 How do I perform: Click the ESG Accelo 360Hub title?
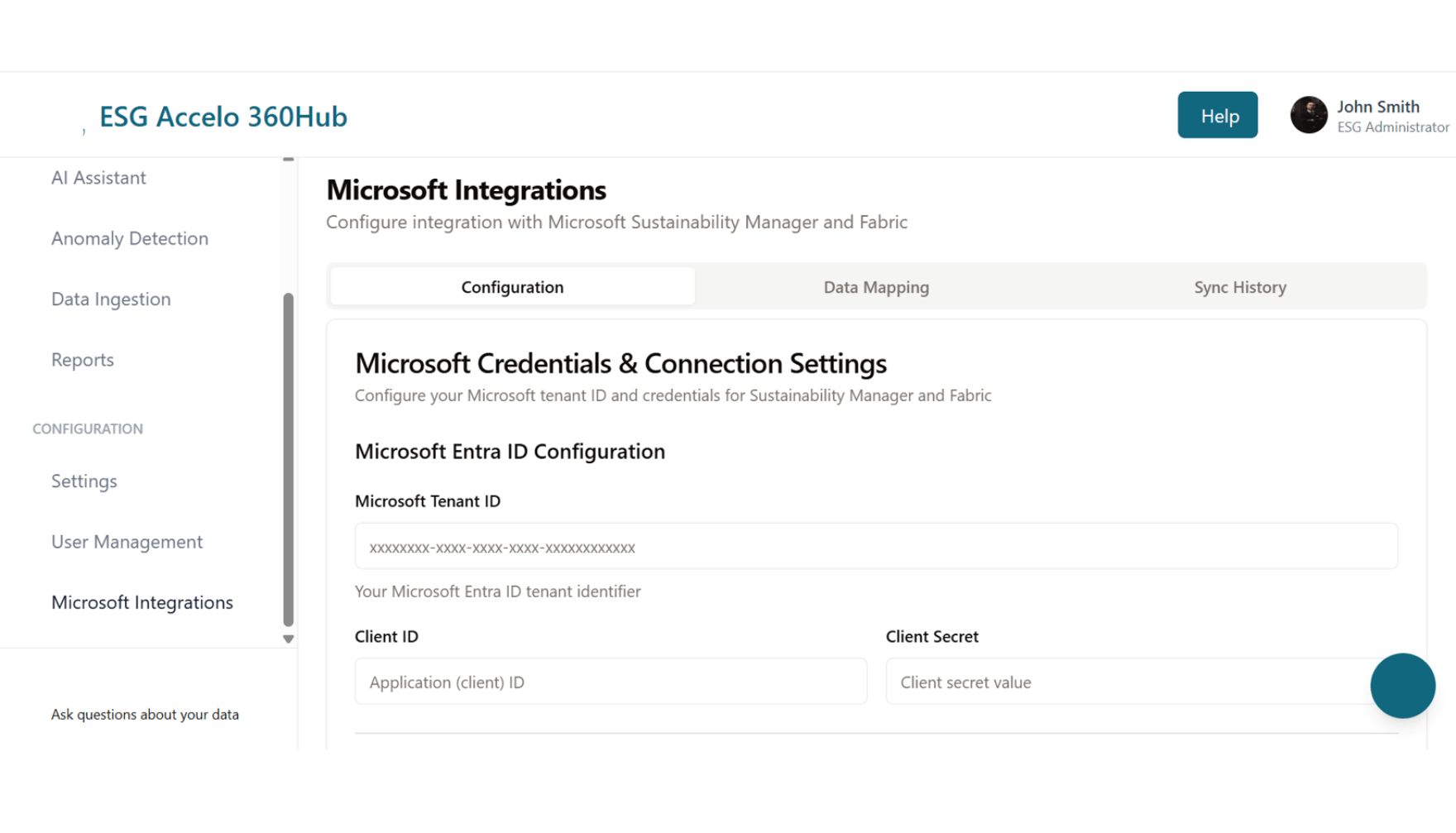223,117
